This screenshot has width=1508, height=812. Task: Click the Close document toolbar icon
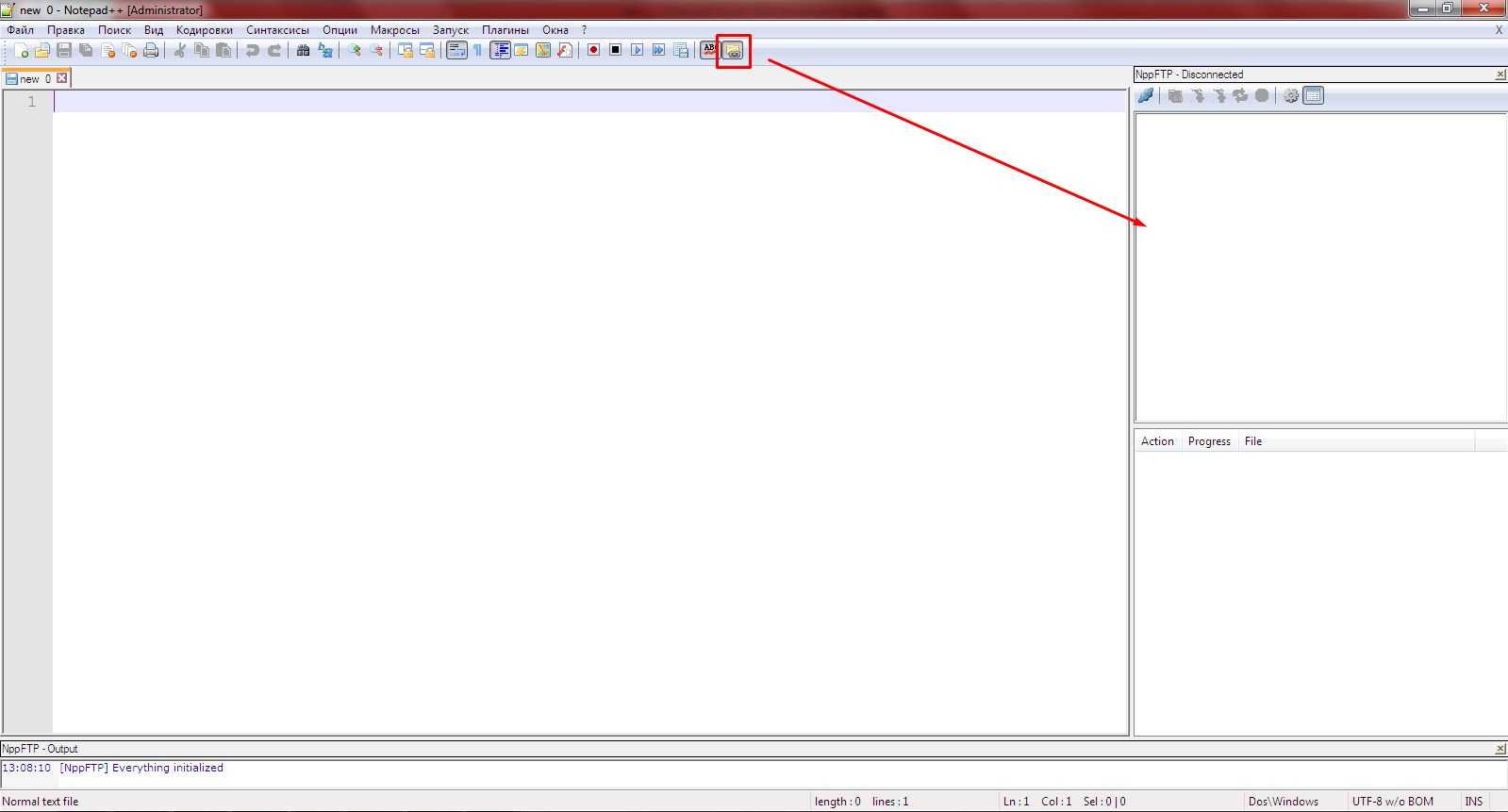108,50
